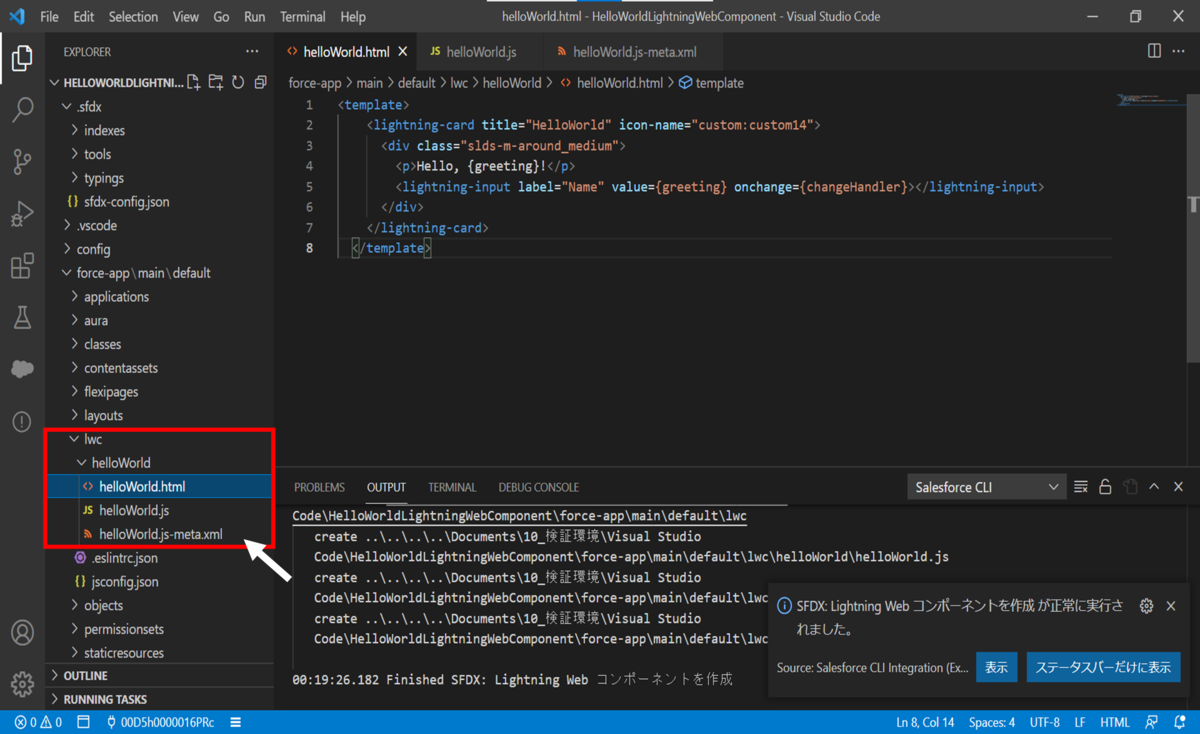The width and height of the screenshot is (1200, 734).
Task: Dismiss the SFDX notification
Action: [x=1171, y=606]
